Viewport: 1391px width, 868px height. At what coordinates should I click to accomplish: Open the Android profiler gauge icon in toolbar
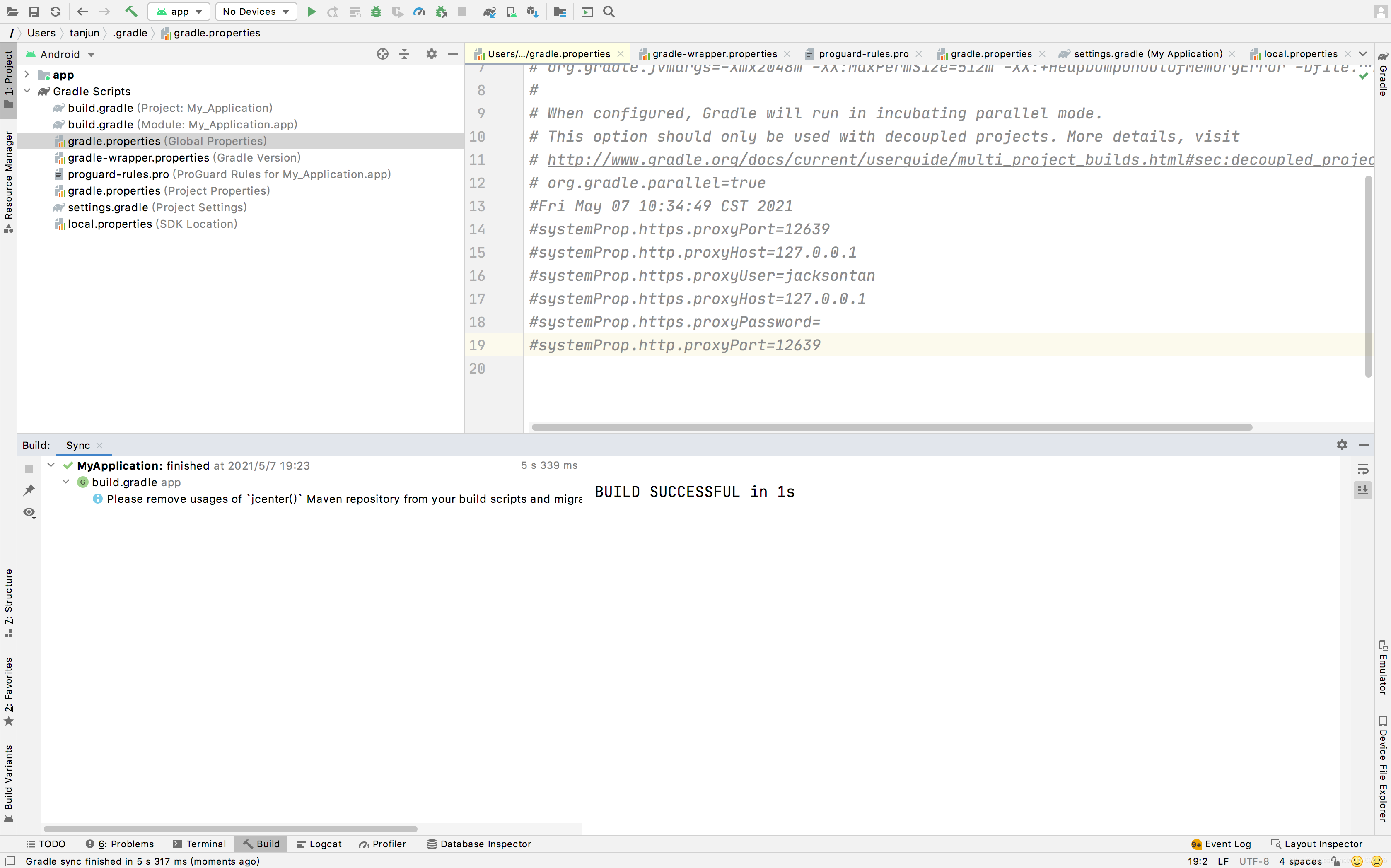tap(419, 12)
